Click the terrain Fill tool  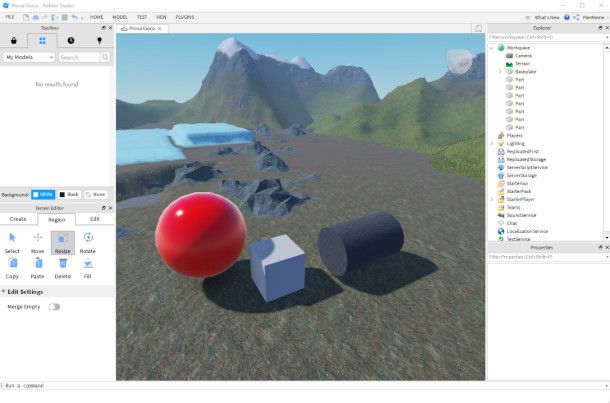[x=88, y=268]
